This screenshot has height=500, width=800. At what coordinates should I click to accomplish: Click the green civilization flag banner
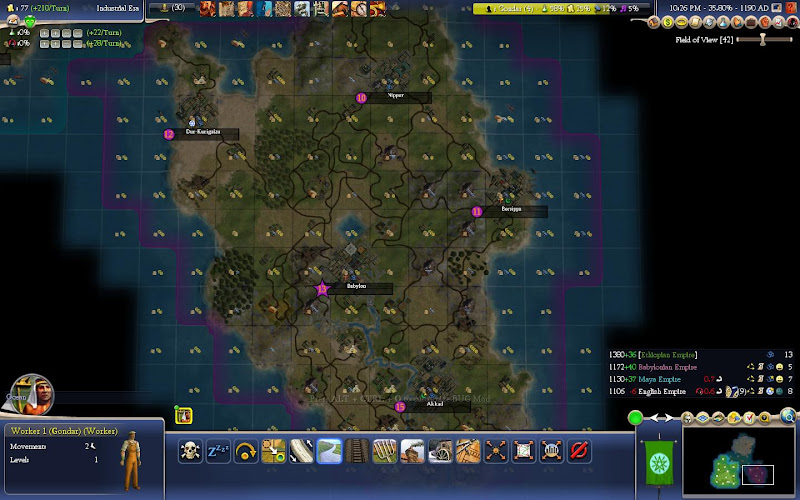pos(659,463)
